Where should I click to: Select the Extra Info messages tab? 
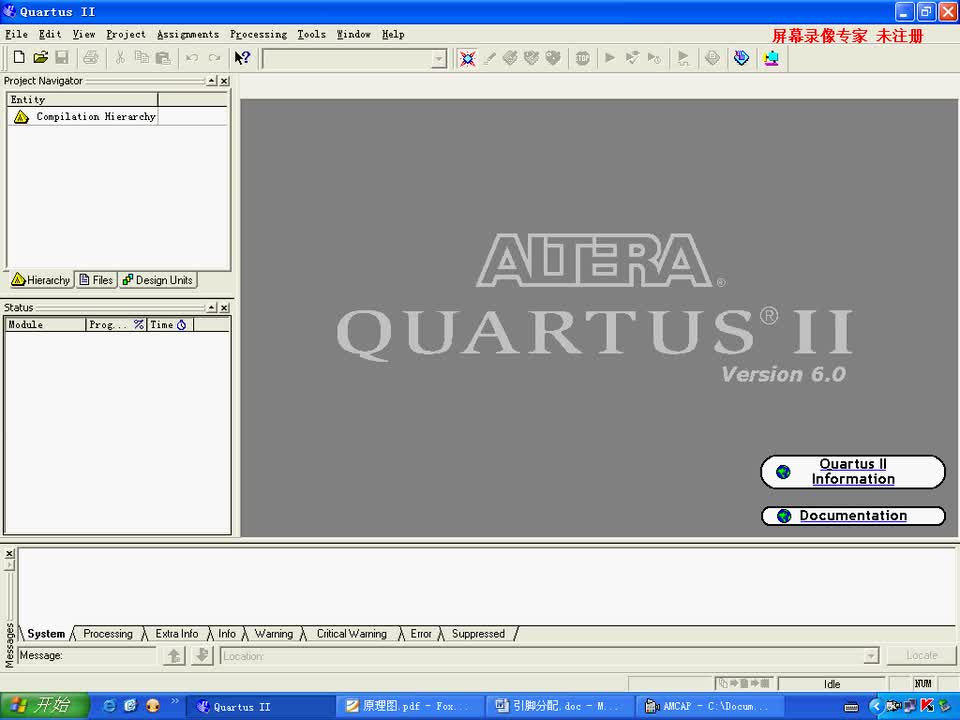point(176,634)
